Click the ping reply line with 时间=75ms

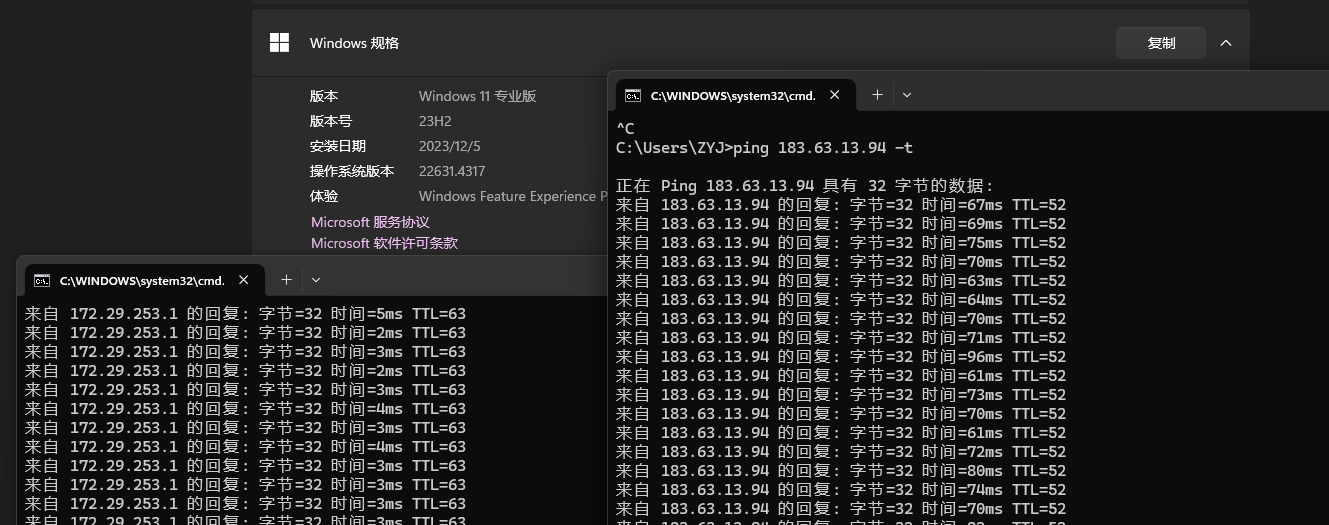(841, 243)
